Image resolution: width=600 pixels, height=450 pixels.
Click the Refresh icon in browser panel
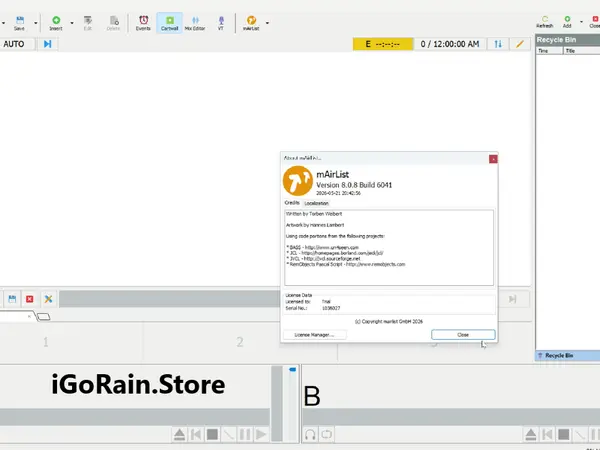545,22
